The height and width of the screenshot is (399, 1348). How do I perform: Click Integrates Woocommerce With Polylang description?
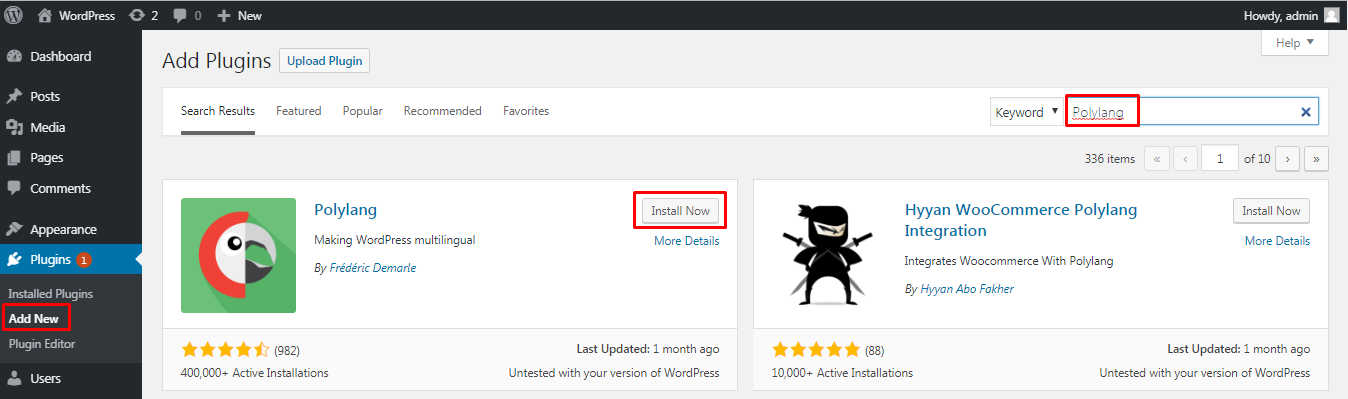pos(1009,261)
